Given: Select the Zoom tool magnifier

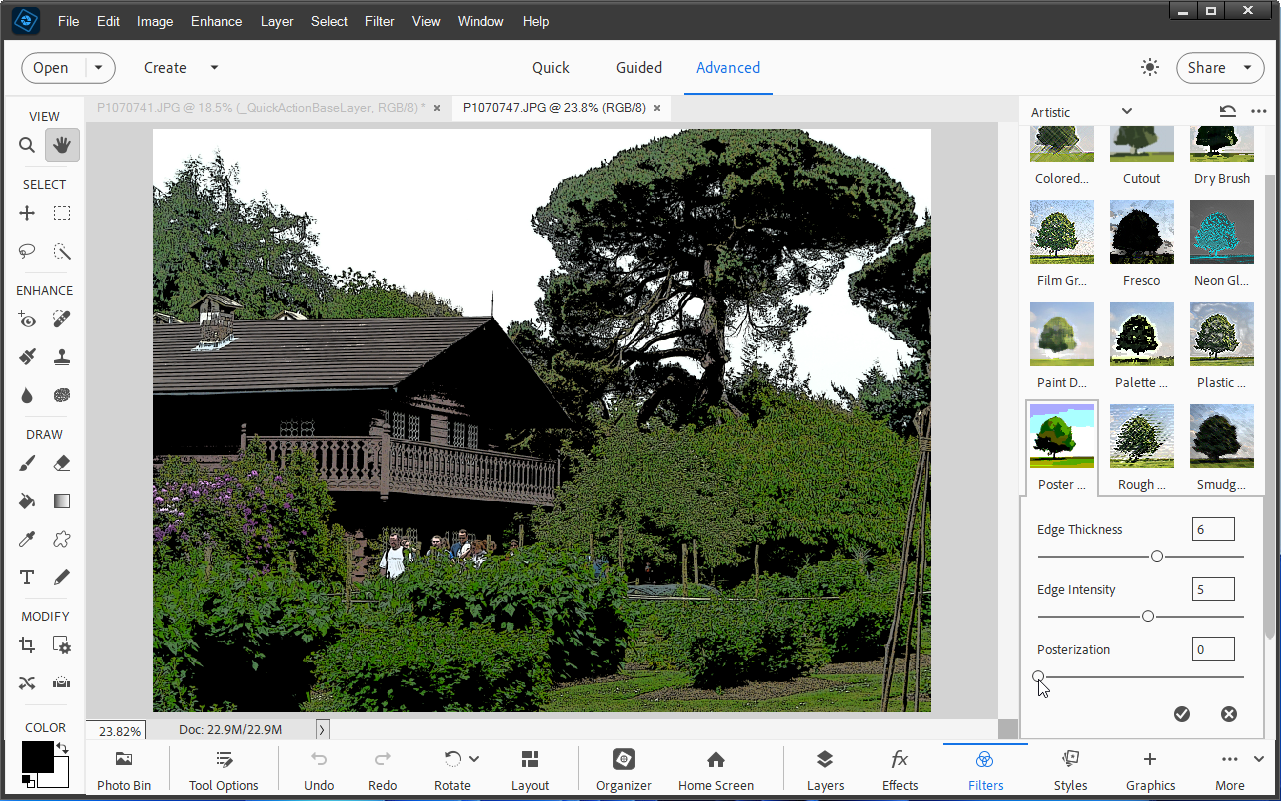Looking at the screenshot, I should click(27, 146).
